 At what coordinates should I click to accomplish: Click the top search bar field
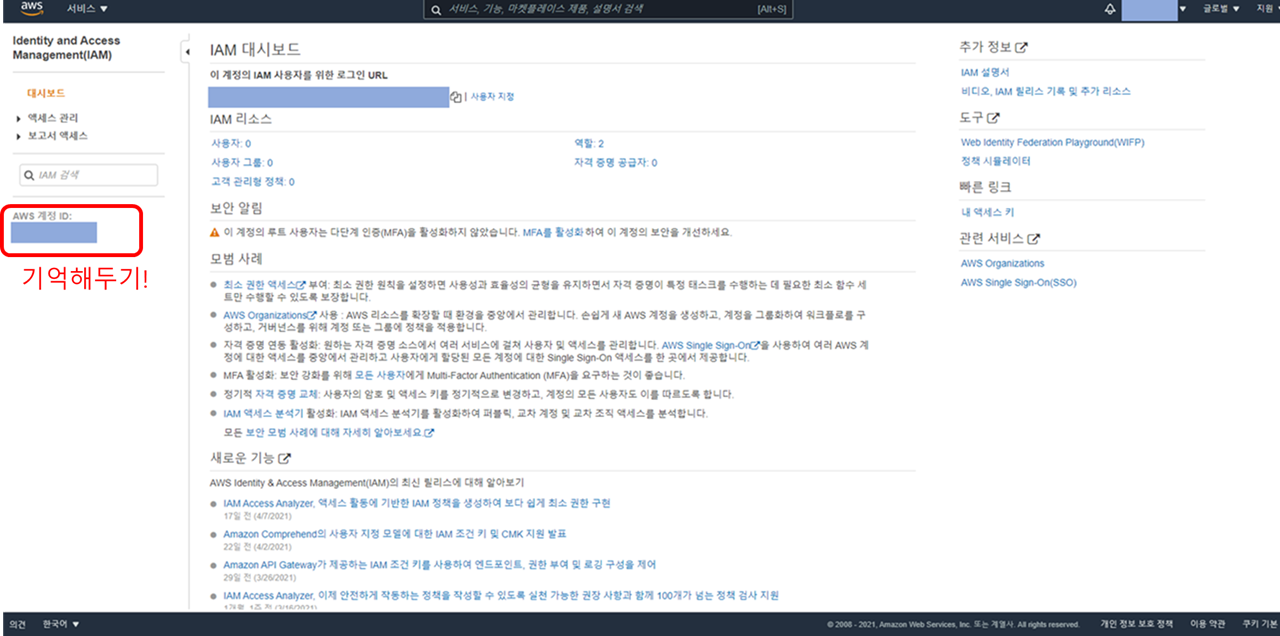pyautogui.click(x=608, y=9)
